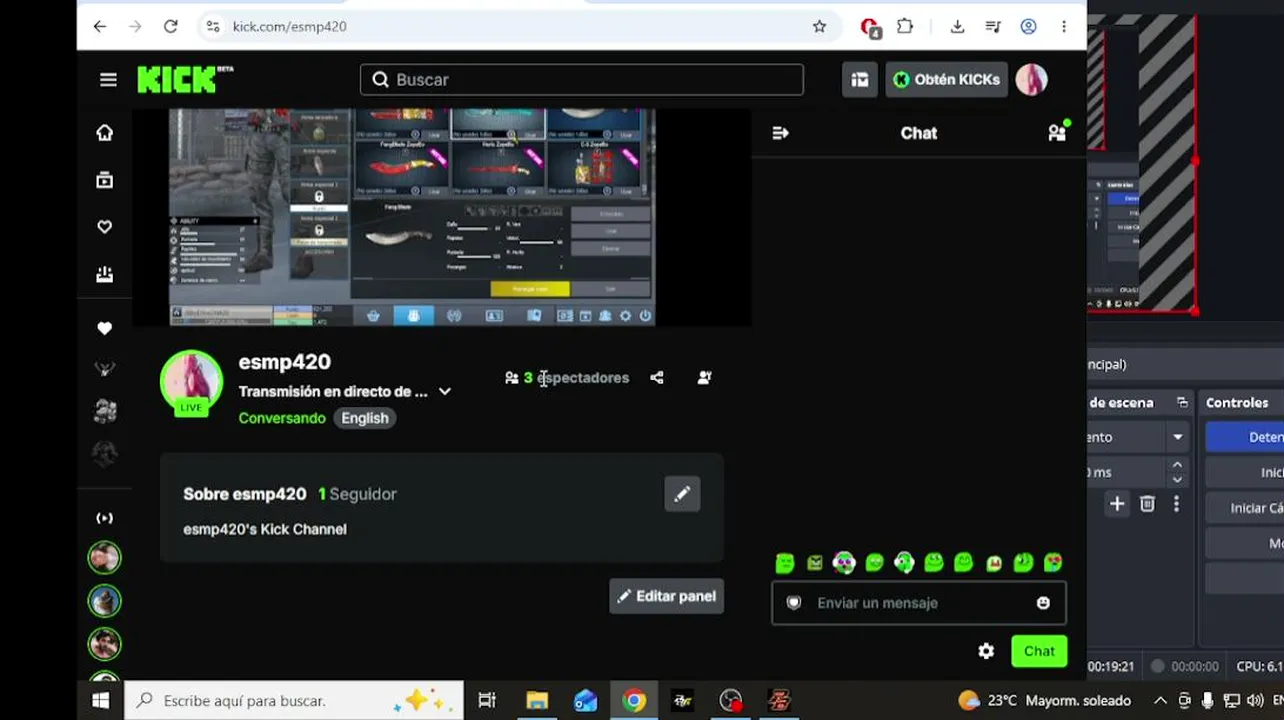This screenshot has height=720, width=1284.
Task: Undock the scene transitions panel in OBS
Action: click(x=1182, y=403)
